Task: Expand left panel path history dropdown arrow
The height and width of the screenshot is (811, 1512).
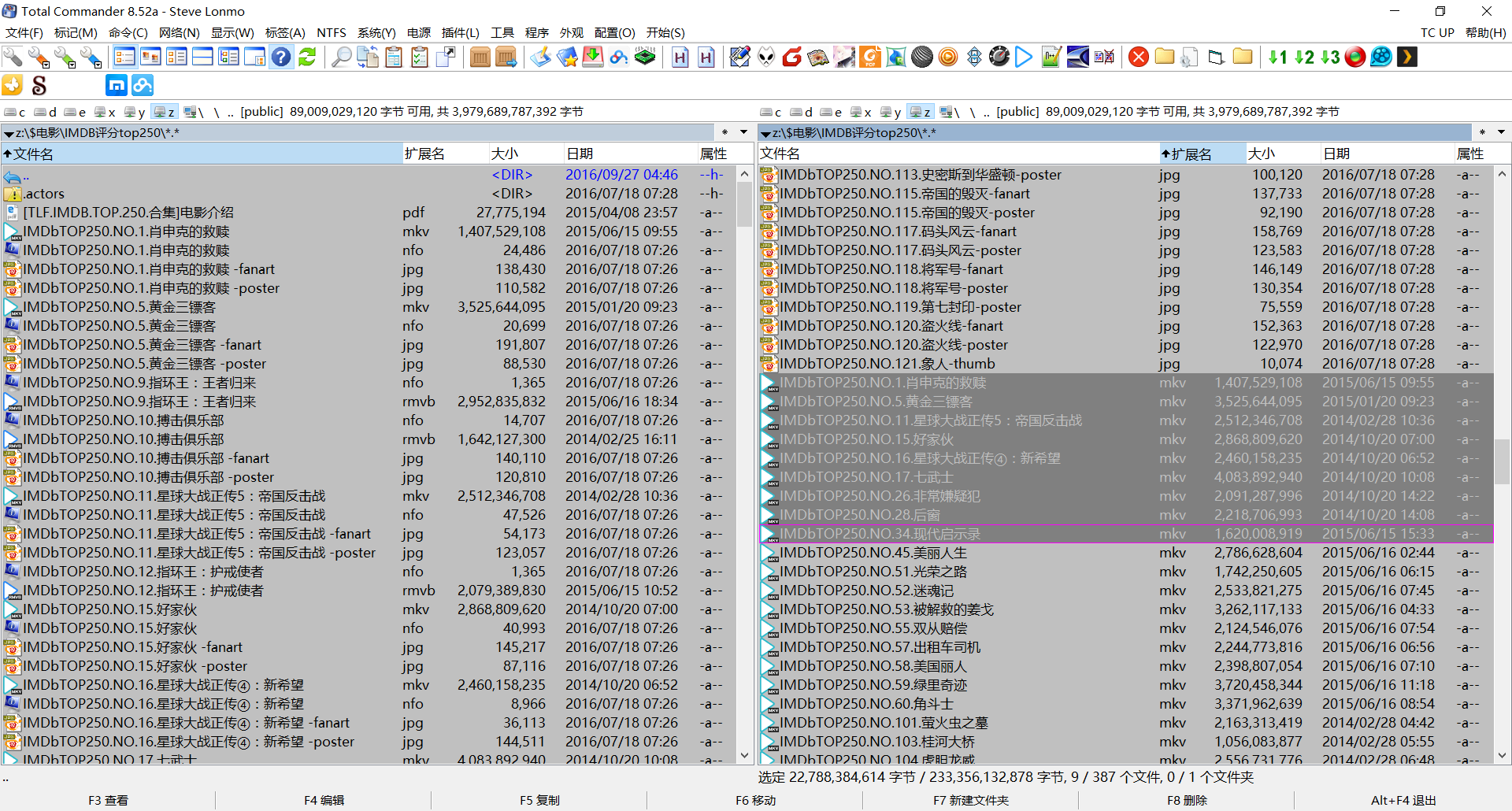Action: pyautogui.click(x=743, y=132)
